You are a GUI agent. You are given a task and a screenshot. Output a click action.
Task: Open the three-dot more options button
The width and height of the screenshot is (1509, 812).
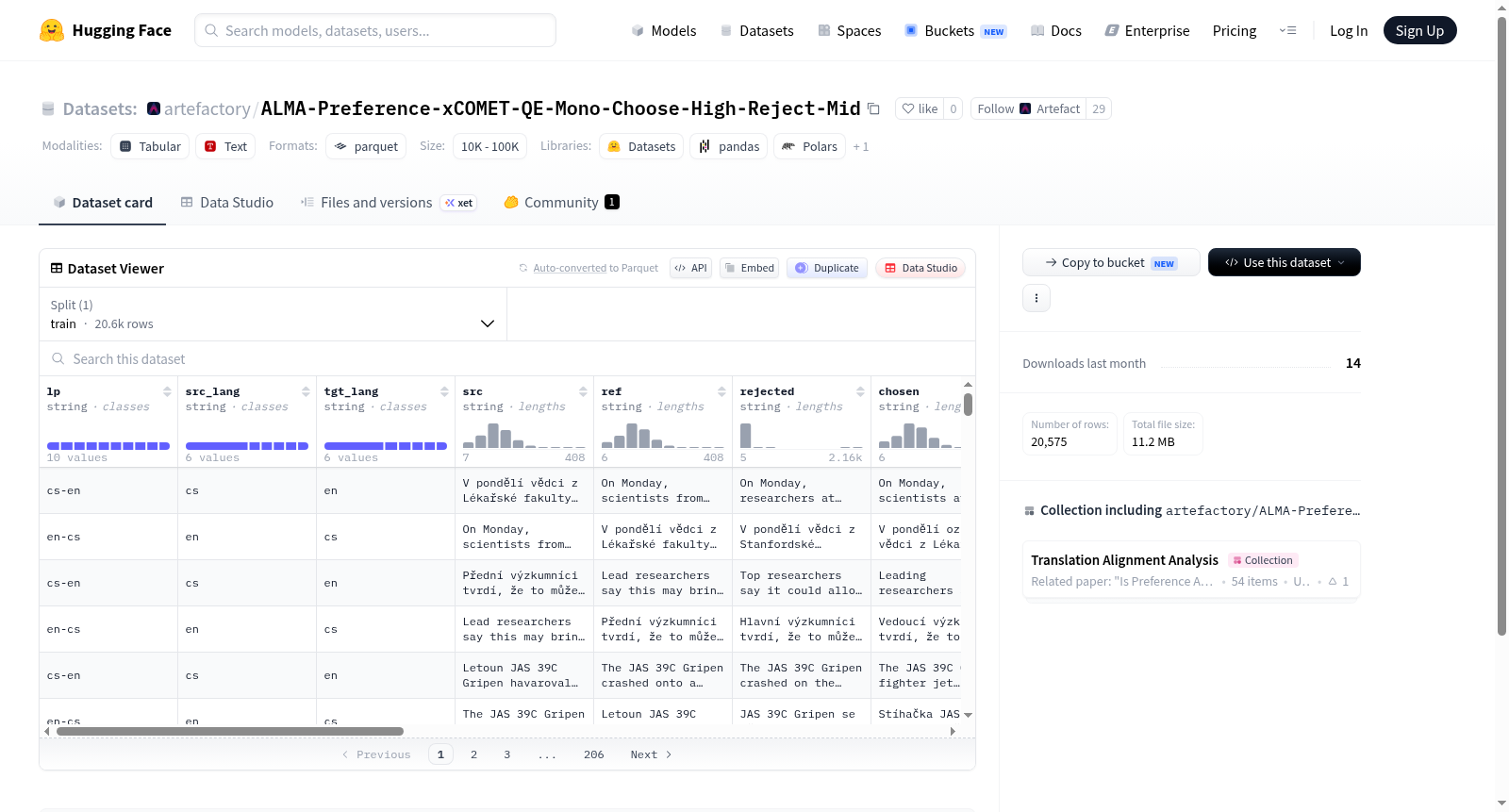coord(1036,298)
